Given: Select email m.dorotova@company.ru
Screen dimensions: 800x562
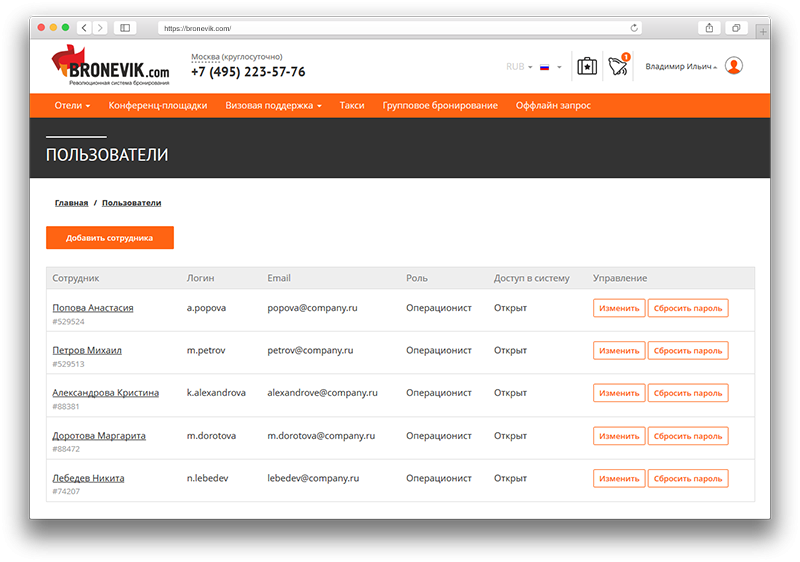Looking at the screenshot, I should coord(321,436).
